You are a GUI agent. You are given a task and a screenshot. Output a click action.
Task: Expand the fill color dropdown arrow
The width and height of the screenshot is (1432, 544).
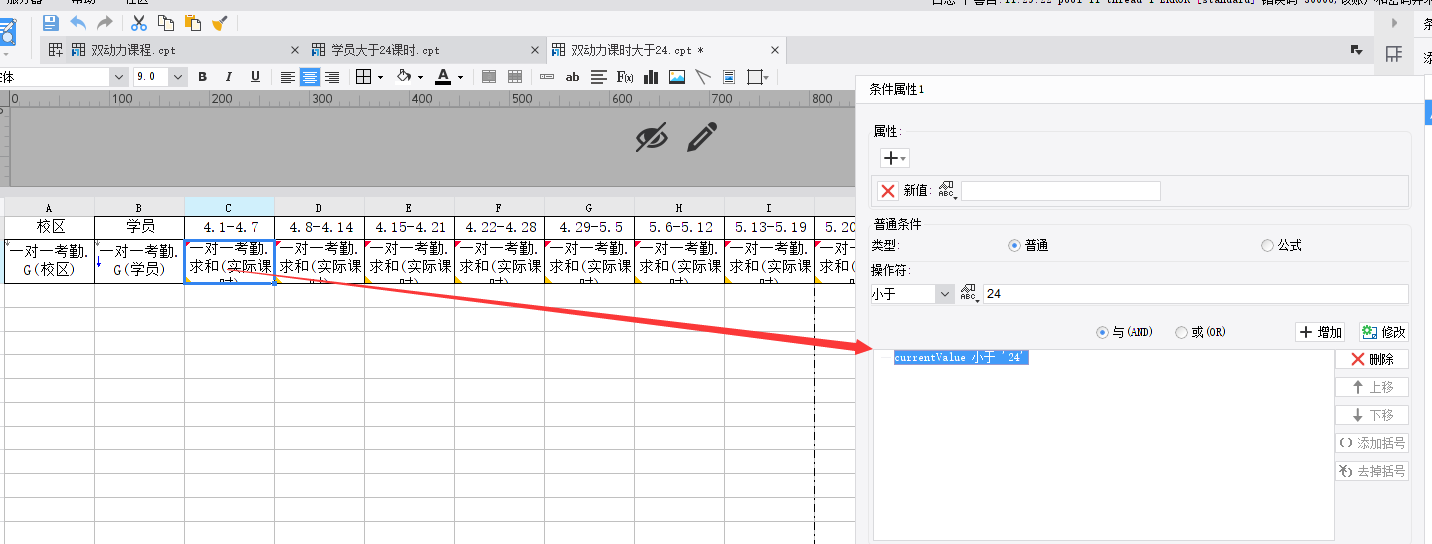[x=420, y=78]
